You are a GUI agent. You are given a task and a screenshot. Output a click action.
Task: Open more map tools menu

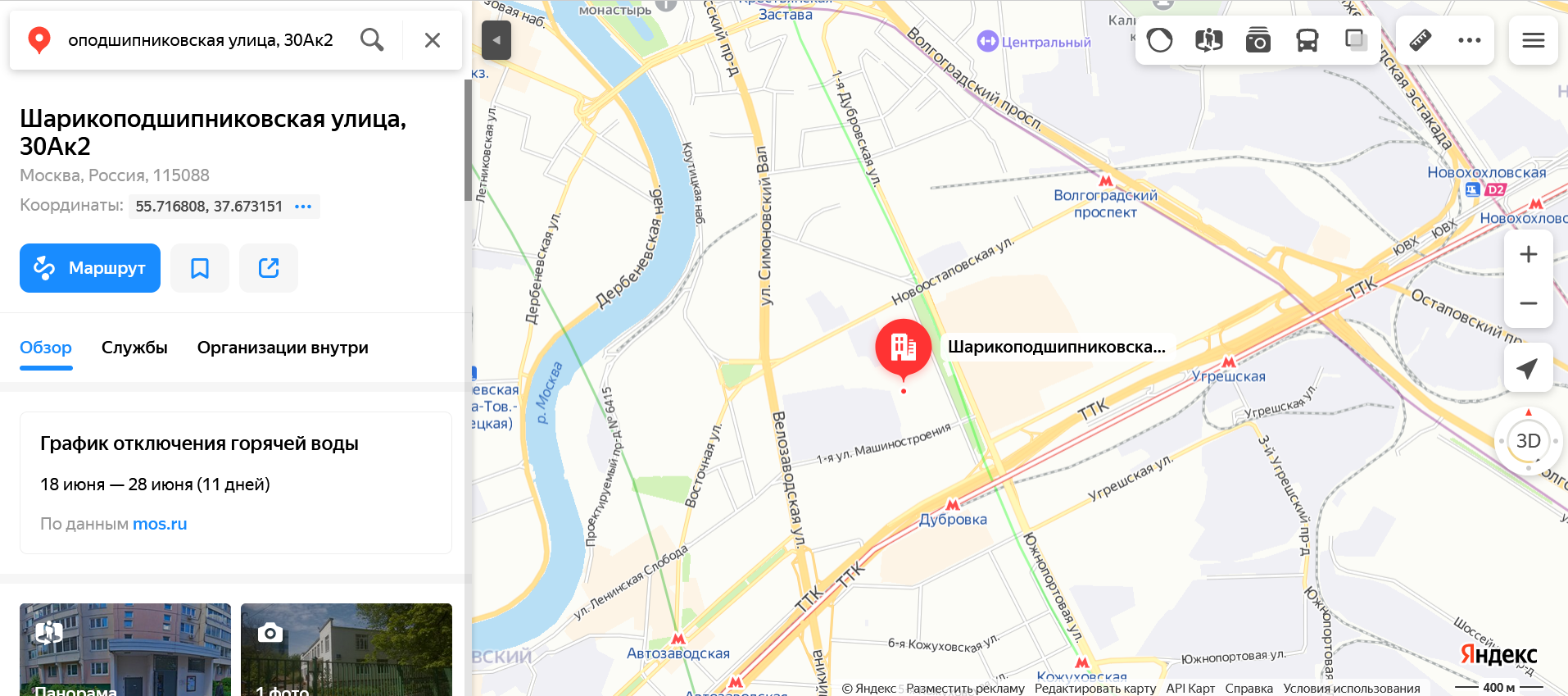tap(1470, 40)
